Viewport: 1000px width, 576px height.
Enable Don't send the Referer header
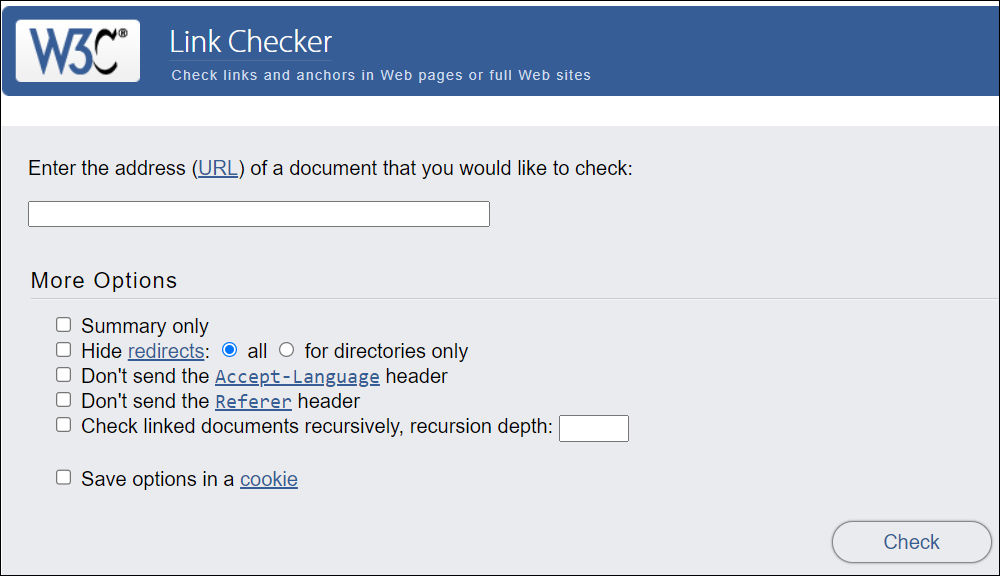pos(63,399)
